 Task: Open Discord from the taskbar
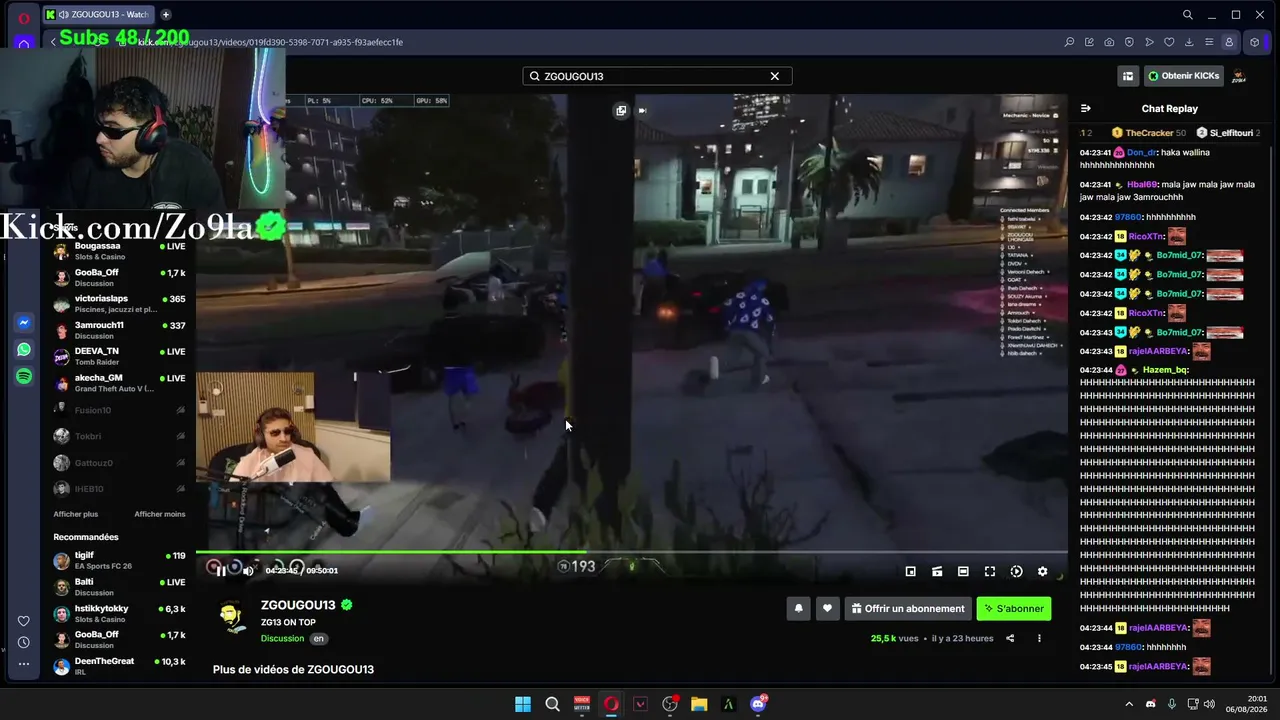point(758,704)
